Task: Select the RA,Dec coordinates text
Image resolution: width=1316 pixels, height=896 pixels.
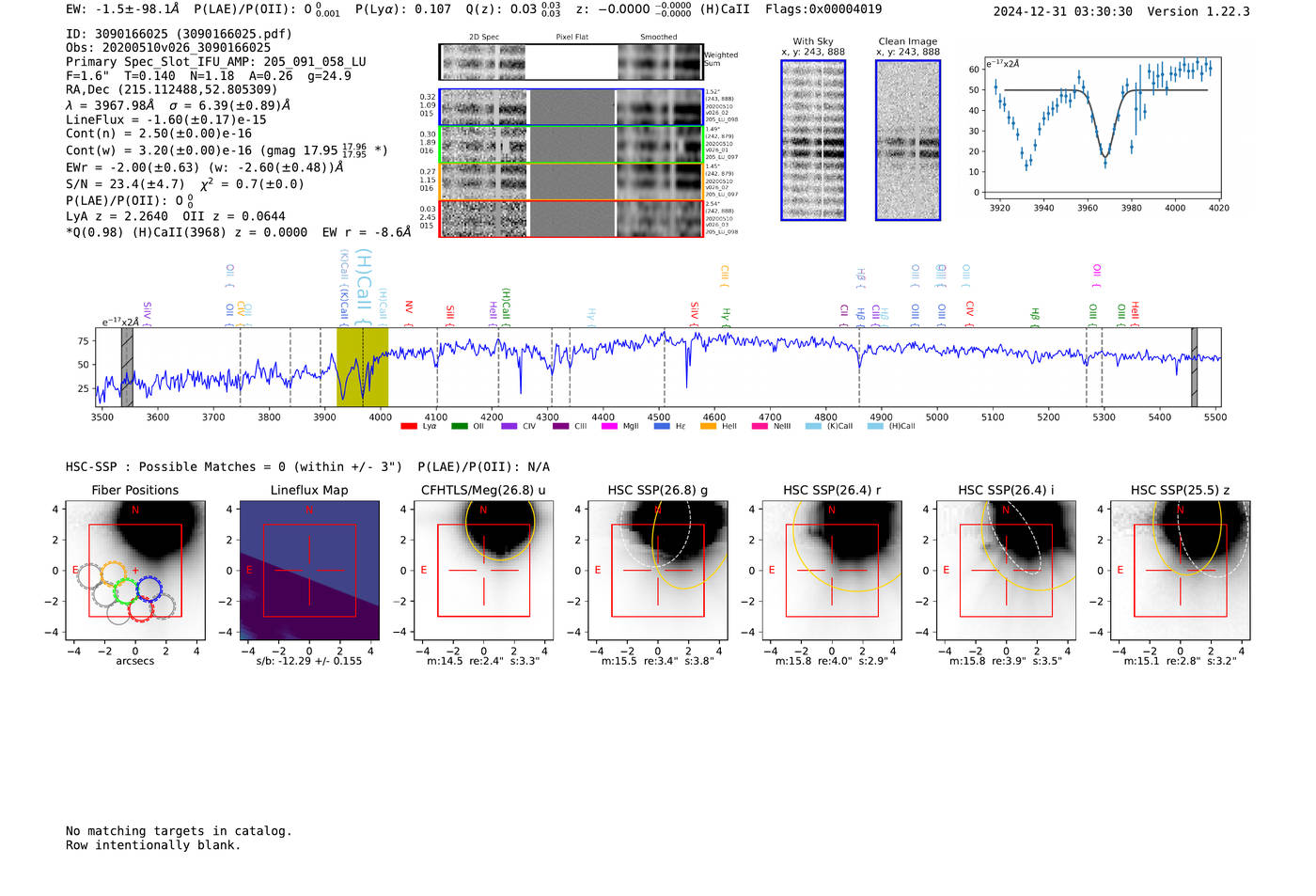Action: [x=172, y=90]
